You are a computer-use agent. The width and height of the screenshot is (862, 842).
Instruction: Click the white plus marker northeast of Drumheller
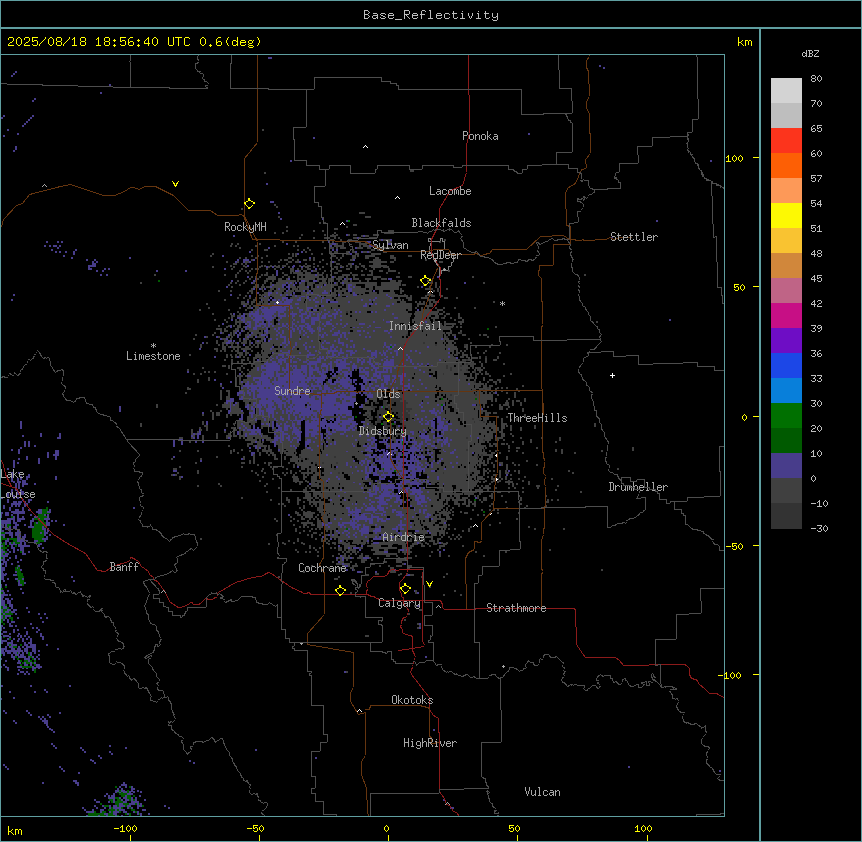[612, 375]
